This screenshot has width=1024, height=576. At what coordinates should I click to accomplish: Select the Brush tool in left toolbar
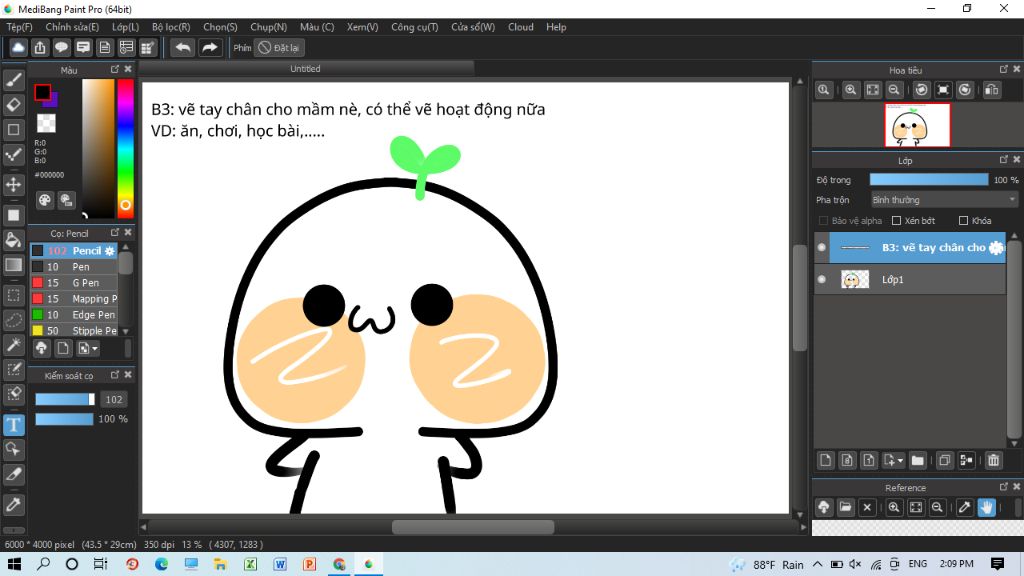coord(14,80)
